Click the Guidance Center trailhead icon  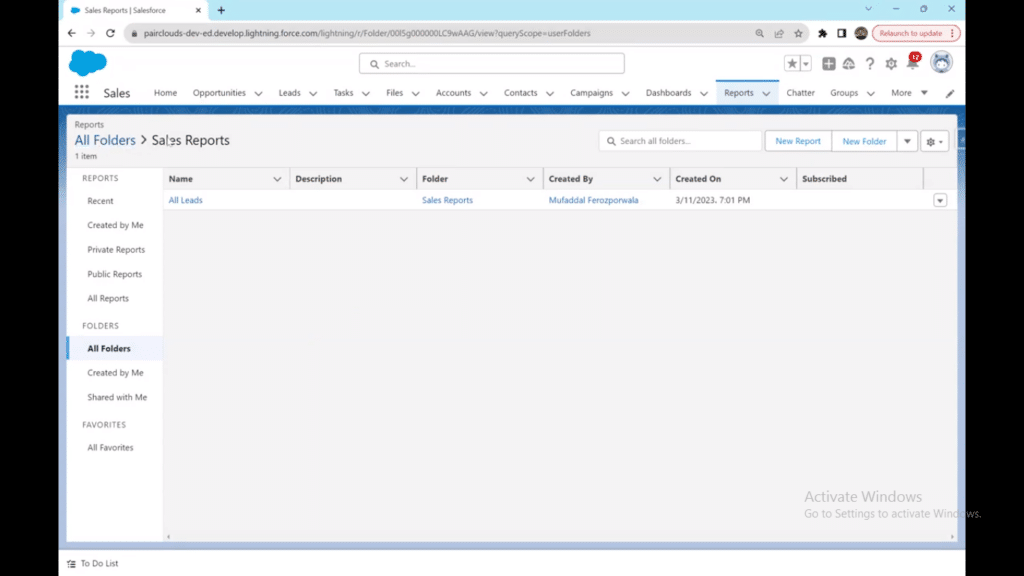(x=848, y=63)
